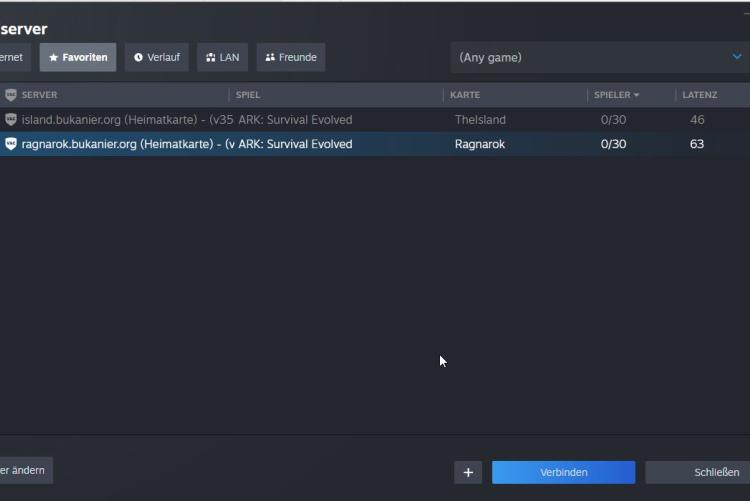Screen dimensions: 750x501
Task: Click shield icon of island.bukanier.org row
Action: [11, 119]
